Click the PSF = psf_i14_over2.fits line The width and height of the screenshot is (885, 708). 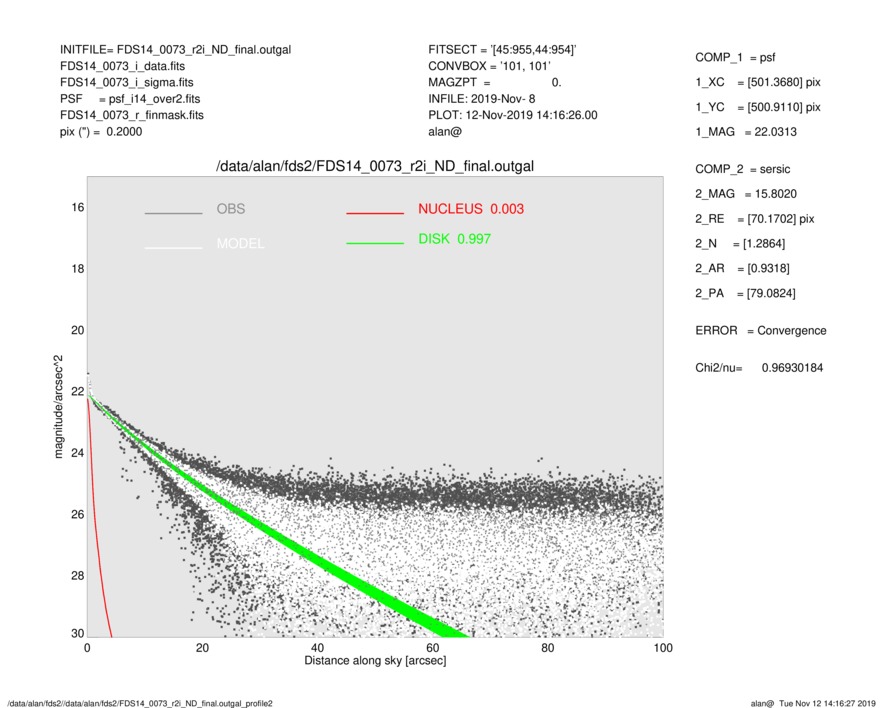click(x=130, y=99)
